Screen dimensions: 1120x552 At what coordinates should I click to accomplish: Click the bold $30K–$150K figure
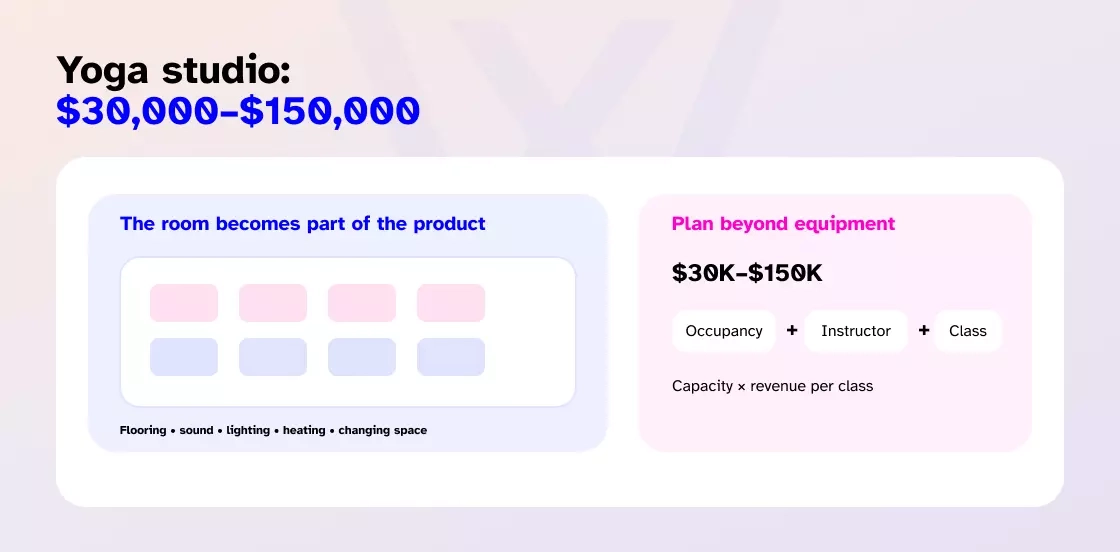(747, 274)
